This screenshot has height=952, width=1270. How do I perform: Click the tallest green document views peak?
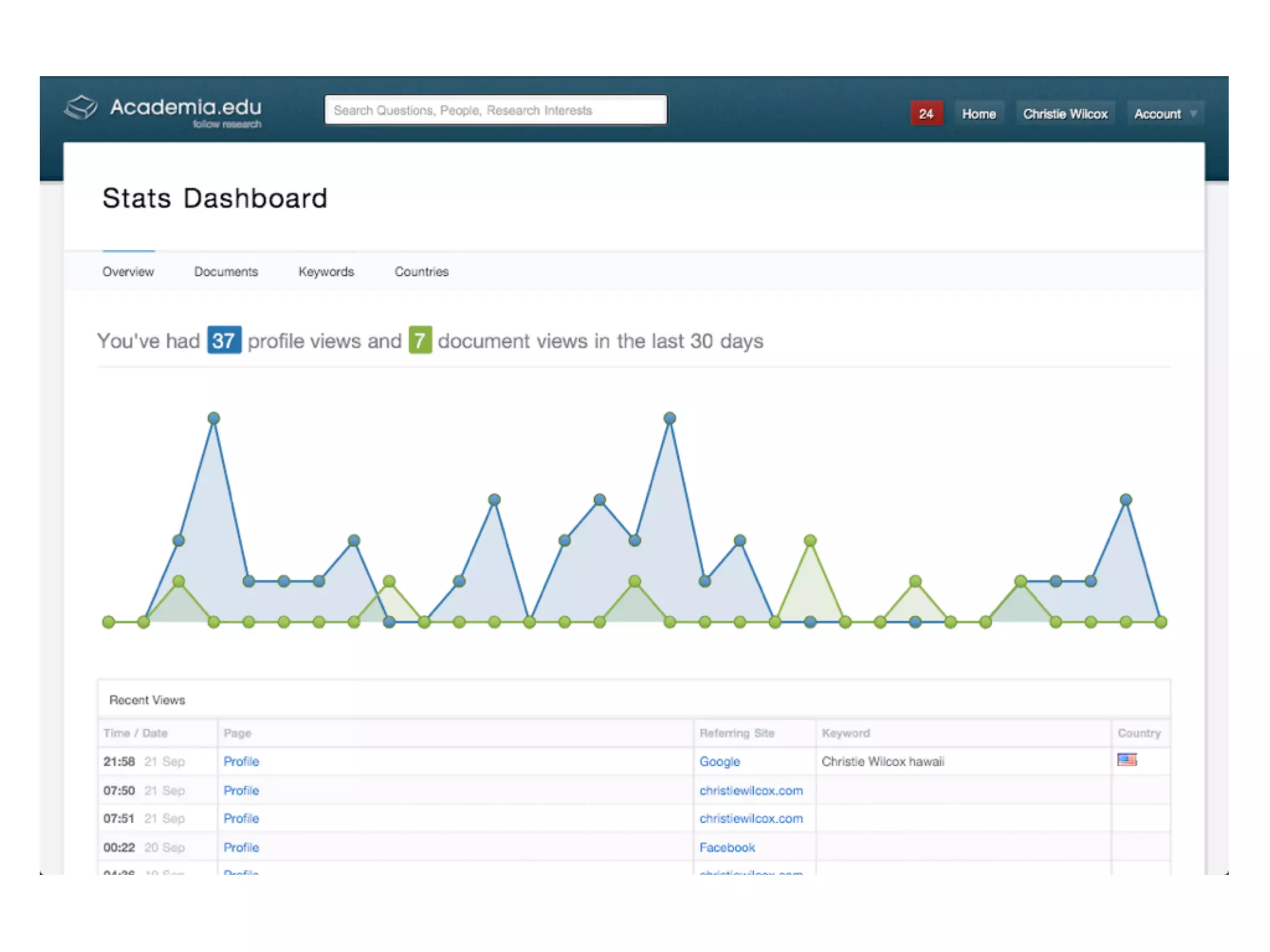(810, 540)
